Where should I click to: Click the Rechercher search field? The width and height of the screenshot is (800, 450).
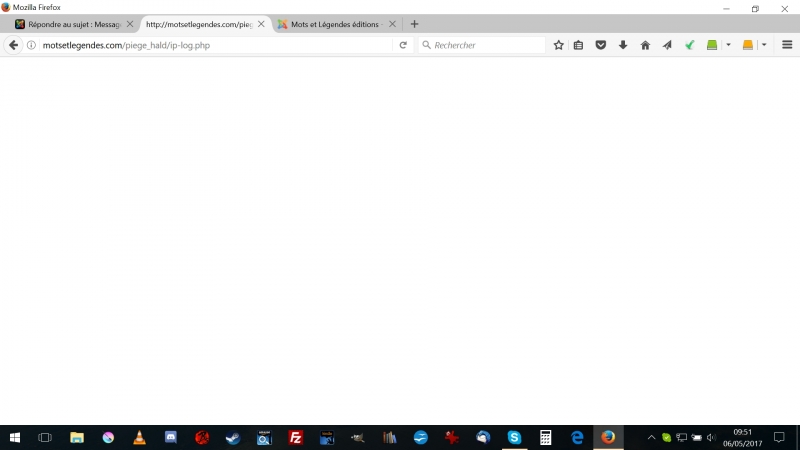(485, 45)
